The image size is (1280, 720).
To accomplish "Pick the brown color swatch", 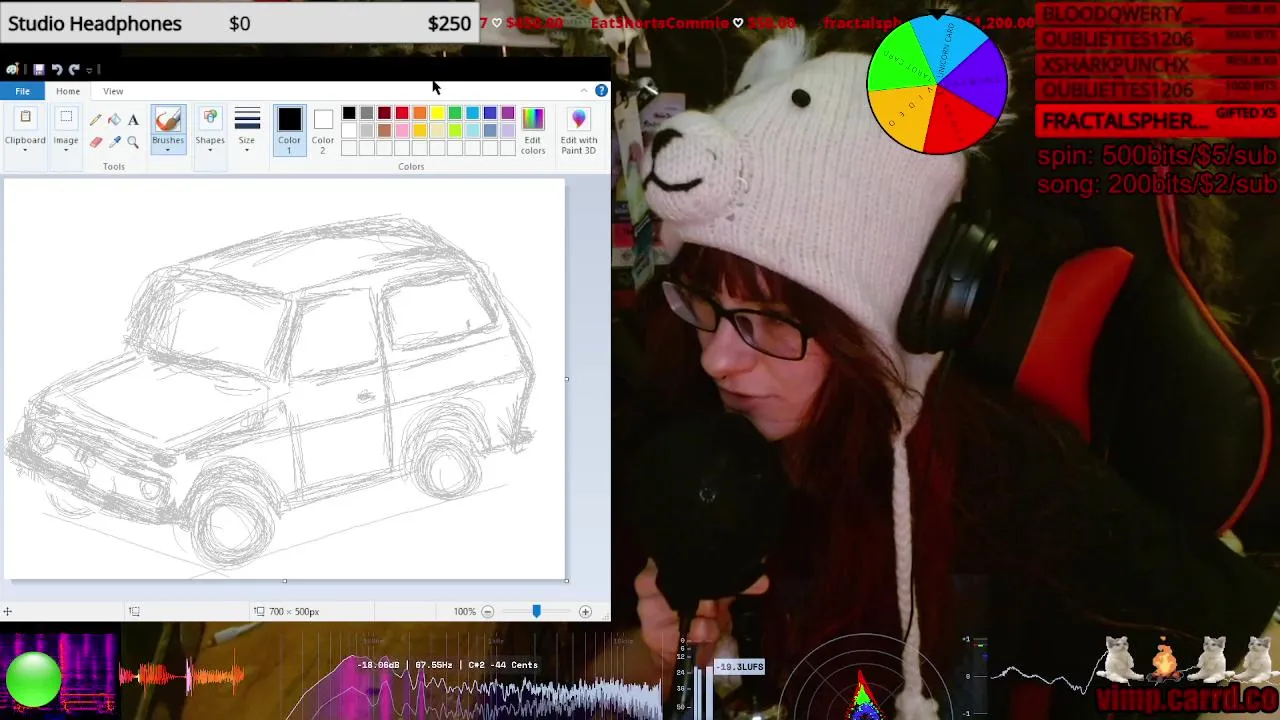I will pyautogui.click(x=384, y=131).
